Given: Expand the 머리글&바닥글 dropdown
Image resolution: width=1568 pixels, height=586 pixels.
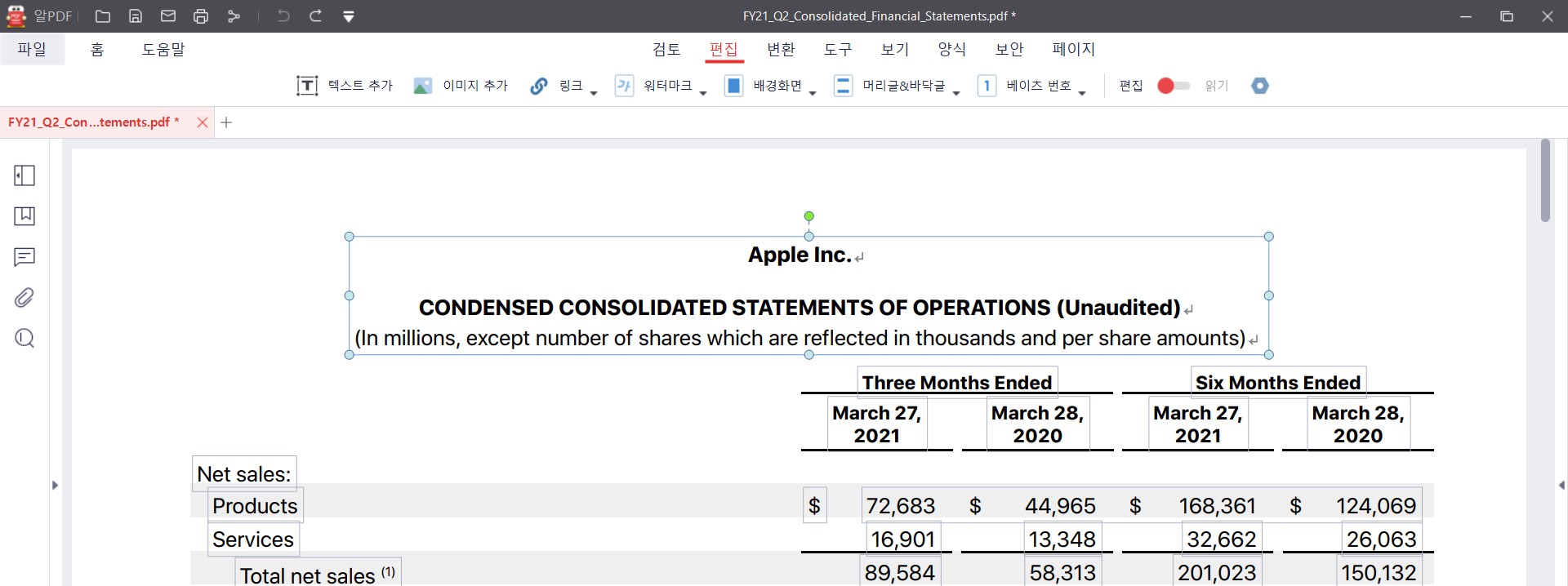Looking at the screenshot, I should click(955, 93).
